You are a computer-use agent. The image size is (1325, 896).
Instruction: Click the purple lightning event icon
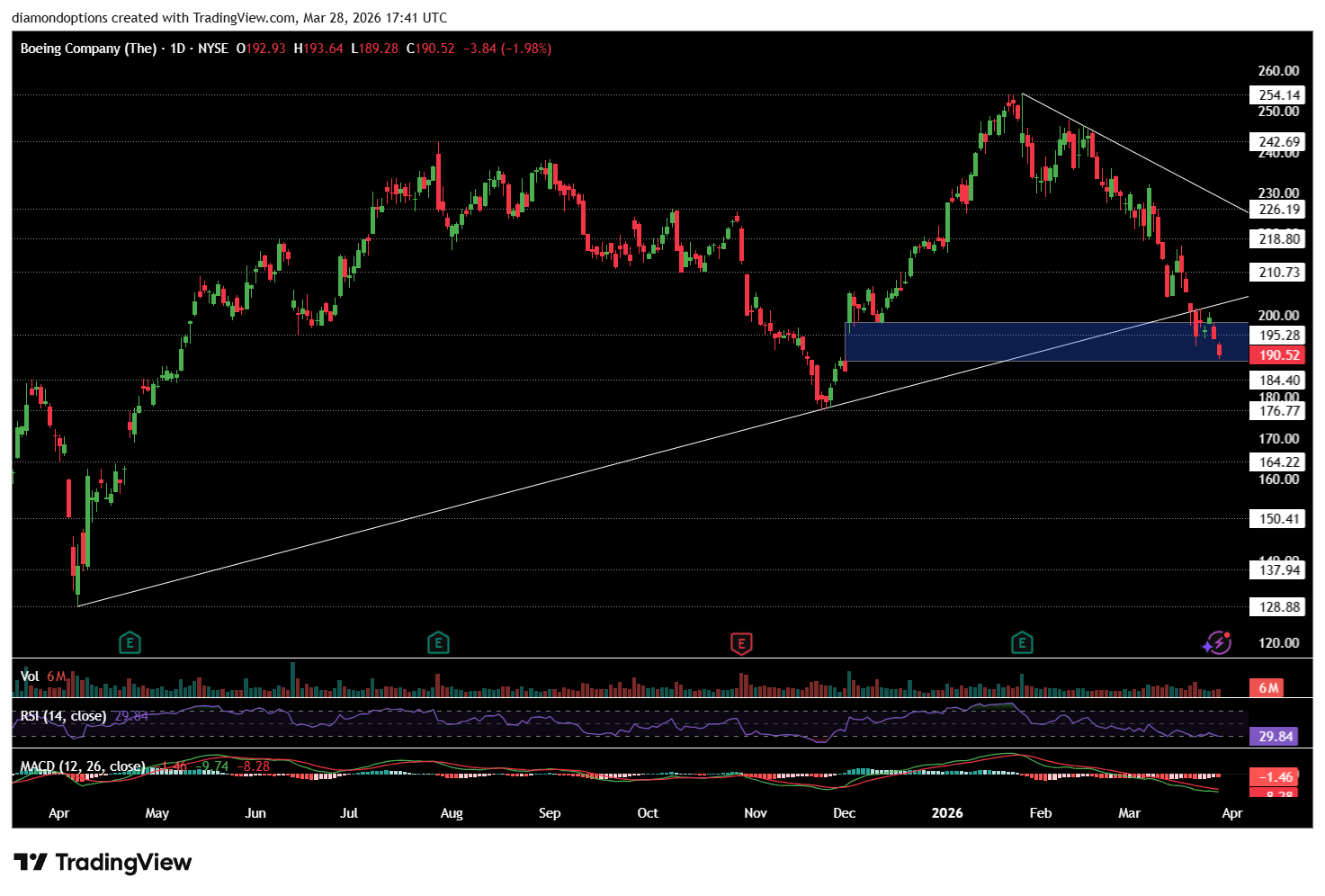(1217, 642)
